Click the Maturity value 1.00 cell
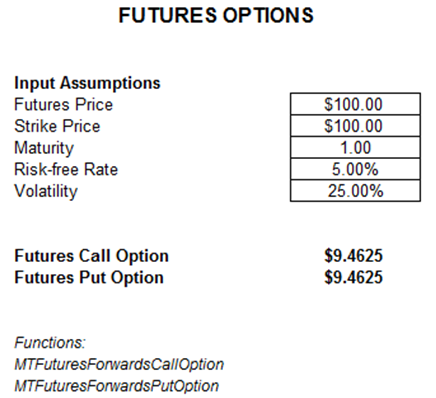The width and height of the screenshot is (436, 398). [355, 147]
